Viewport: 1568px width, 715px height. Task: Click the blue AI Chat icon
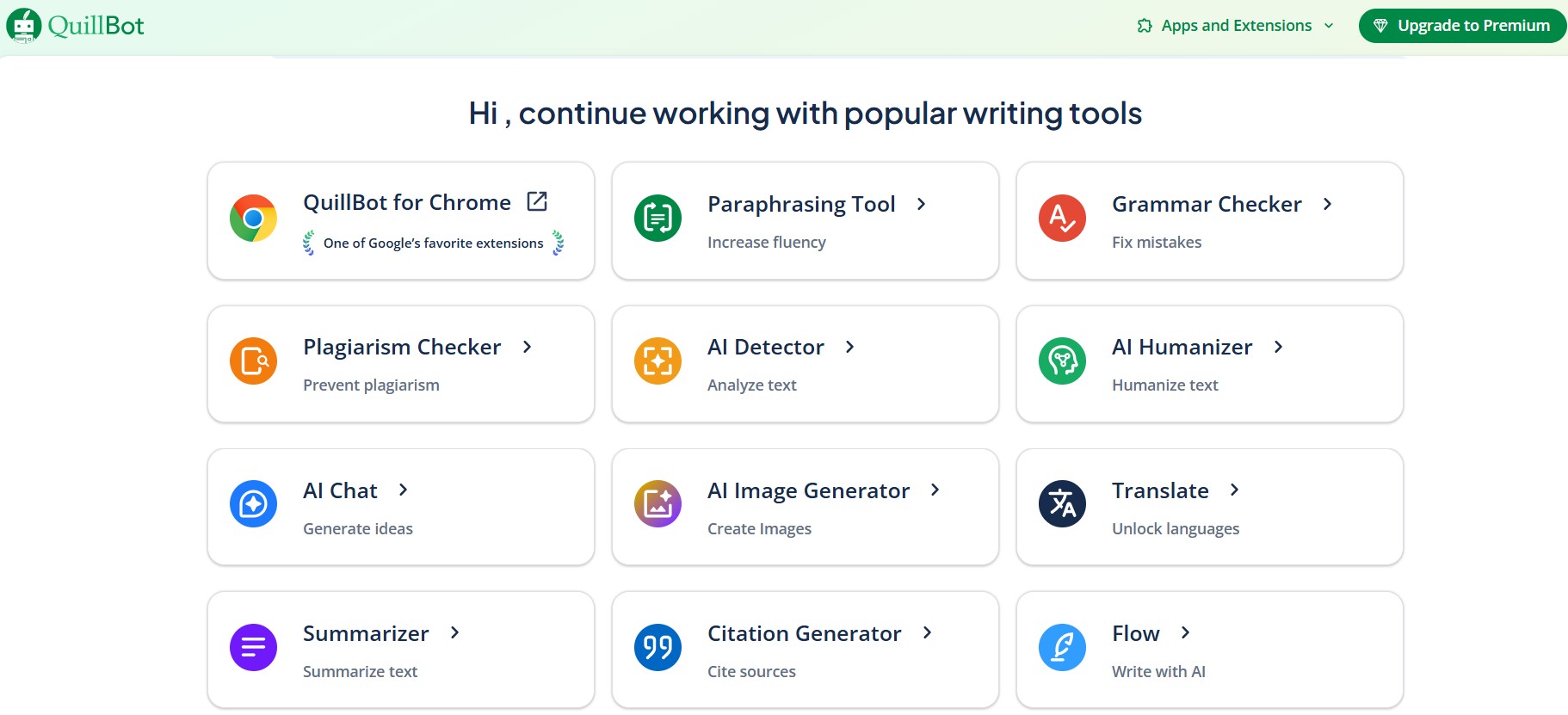click(x=253, y=504)
